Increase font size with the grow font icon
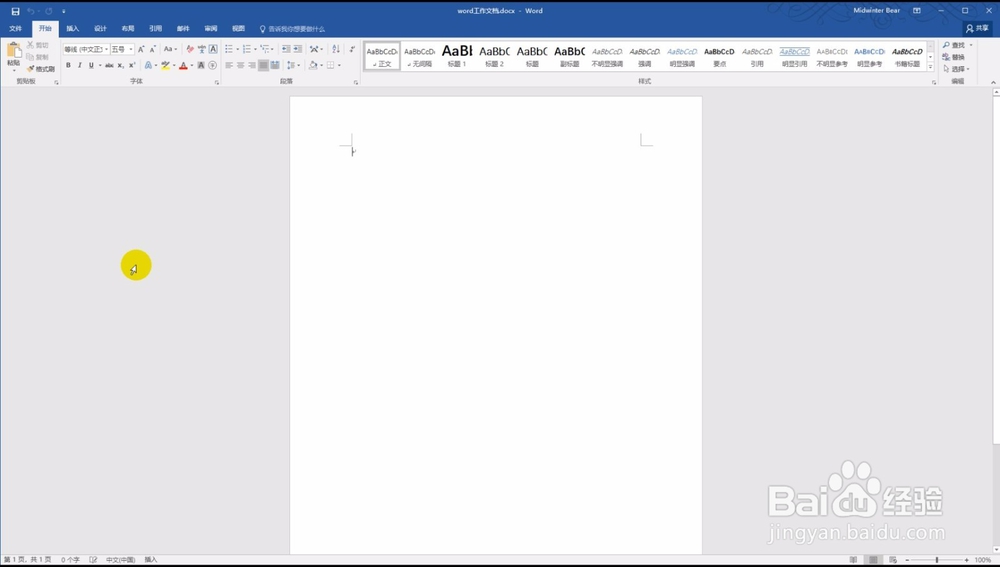Screen dimensions: 1000x567 (x=141, y=49)
